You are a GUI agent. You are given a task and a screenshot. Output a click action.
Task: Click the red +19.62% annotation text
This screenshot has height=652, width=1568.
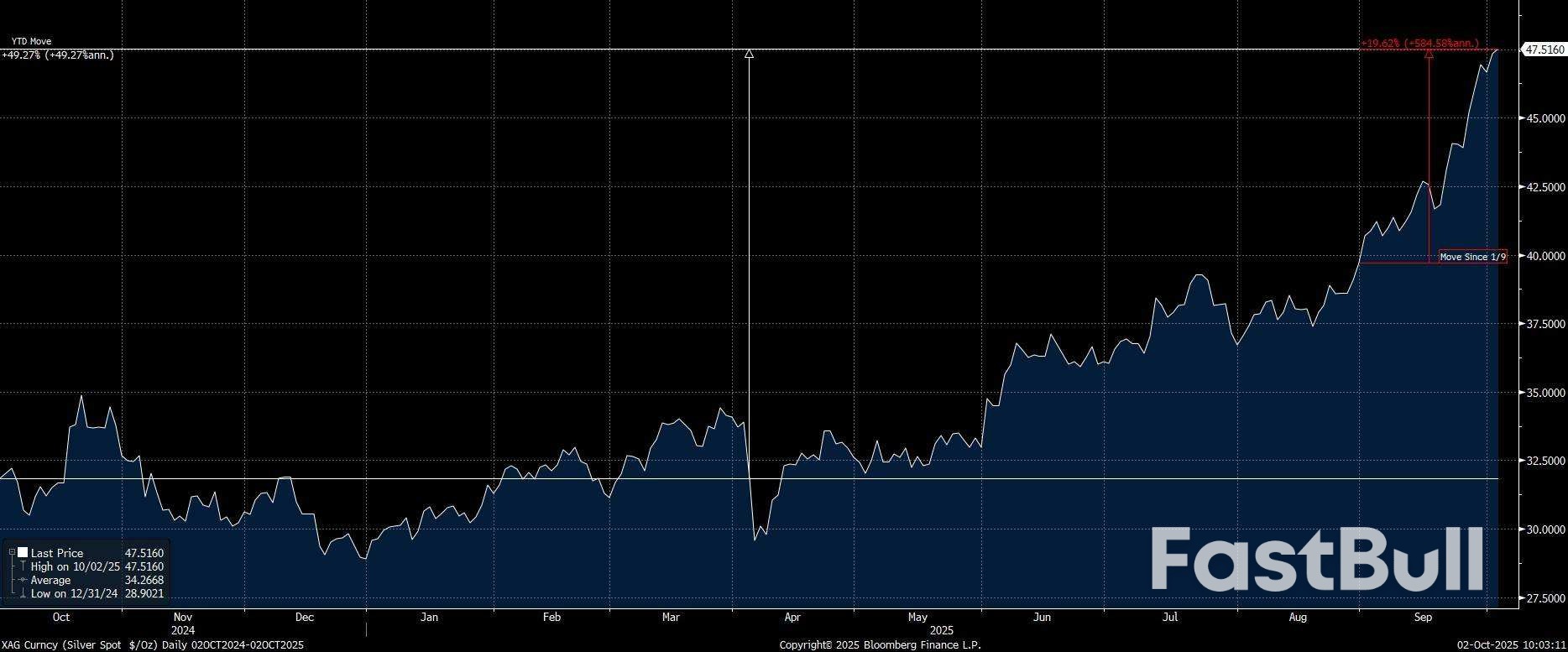[x=1419, y=43]
